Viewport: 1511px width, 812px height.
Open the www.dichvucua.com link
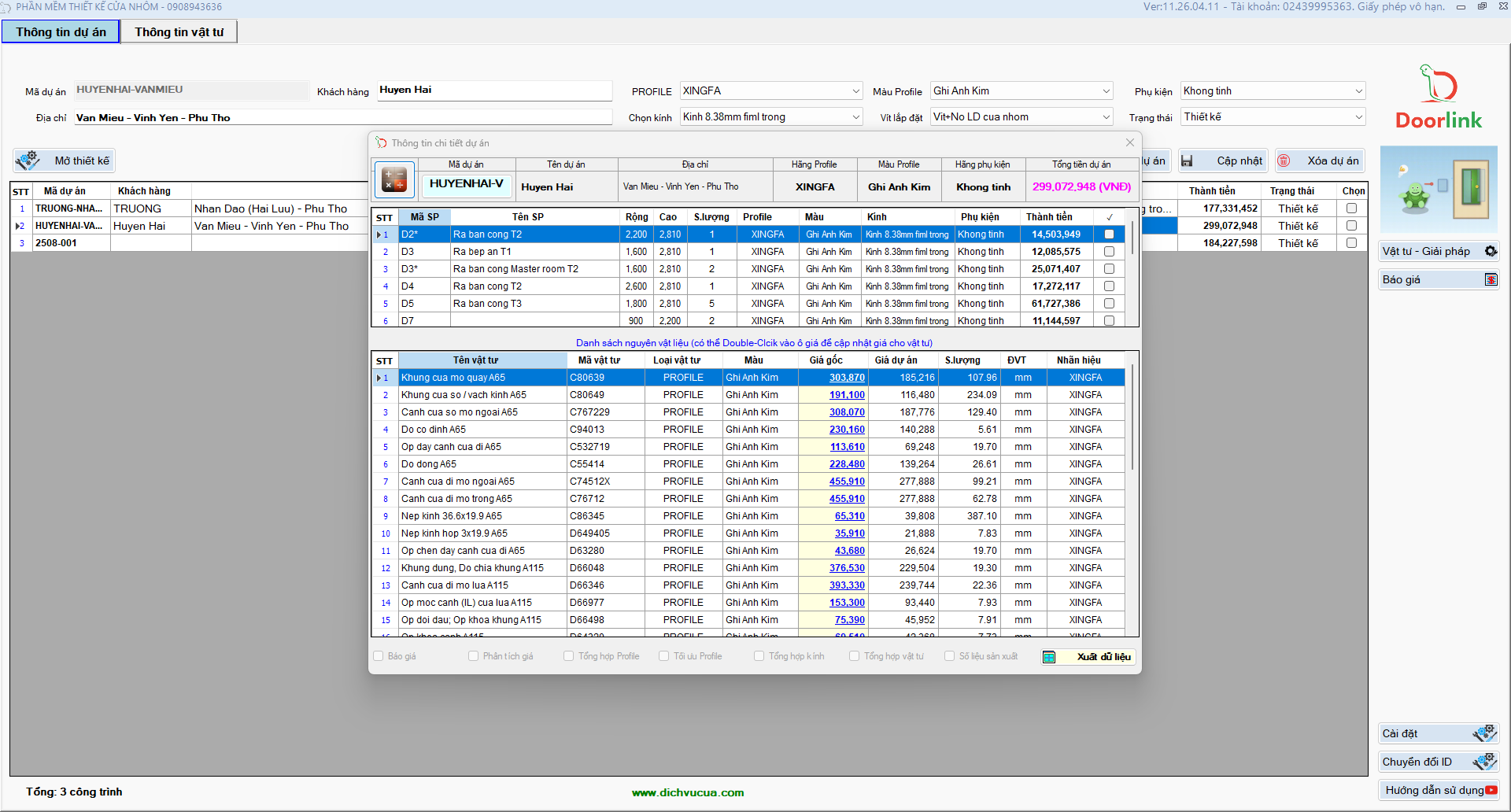(x=687, y=792)
